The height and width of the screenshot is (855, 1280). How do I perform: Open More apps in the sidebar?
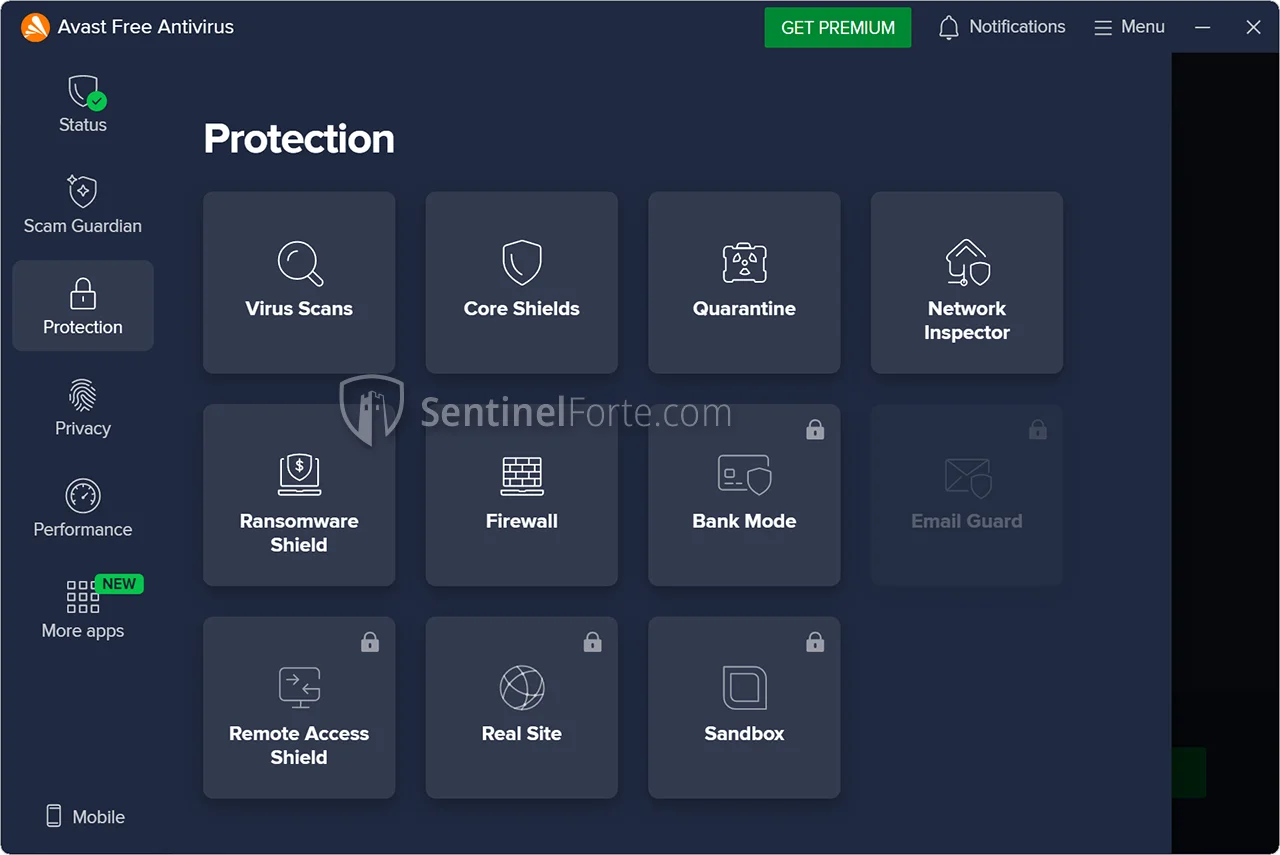[x=83, y=610]
